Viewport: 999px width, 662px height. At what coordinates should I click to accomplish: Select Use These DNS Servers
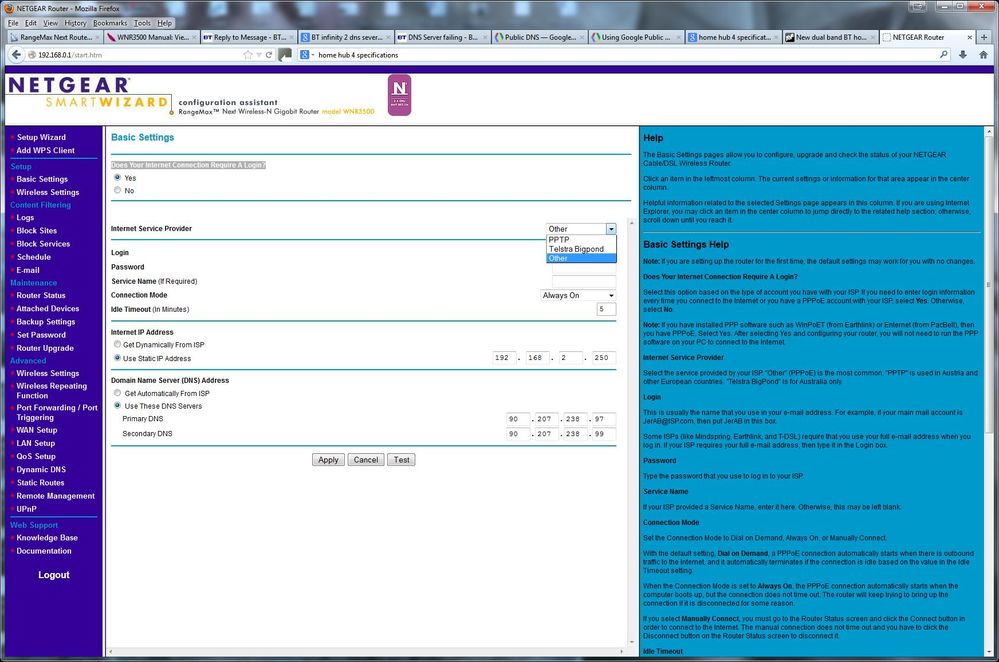(x=117, y=405)
